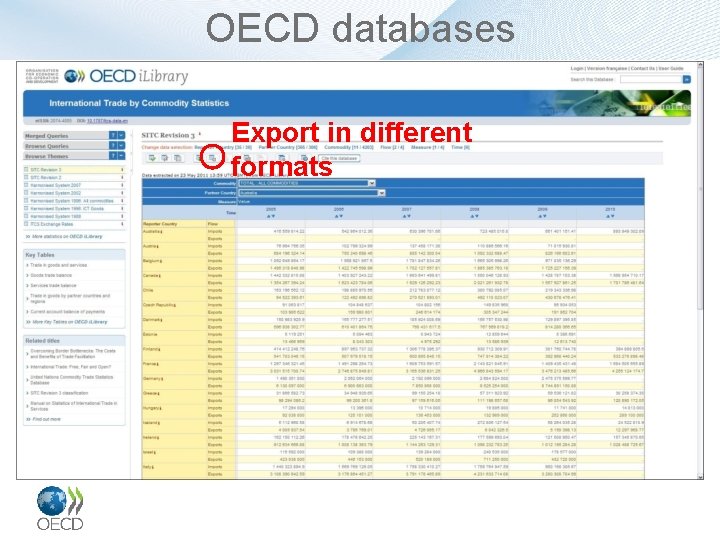Show info for Harmonised System 2002 dataset

122,193
